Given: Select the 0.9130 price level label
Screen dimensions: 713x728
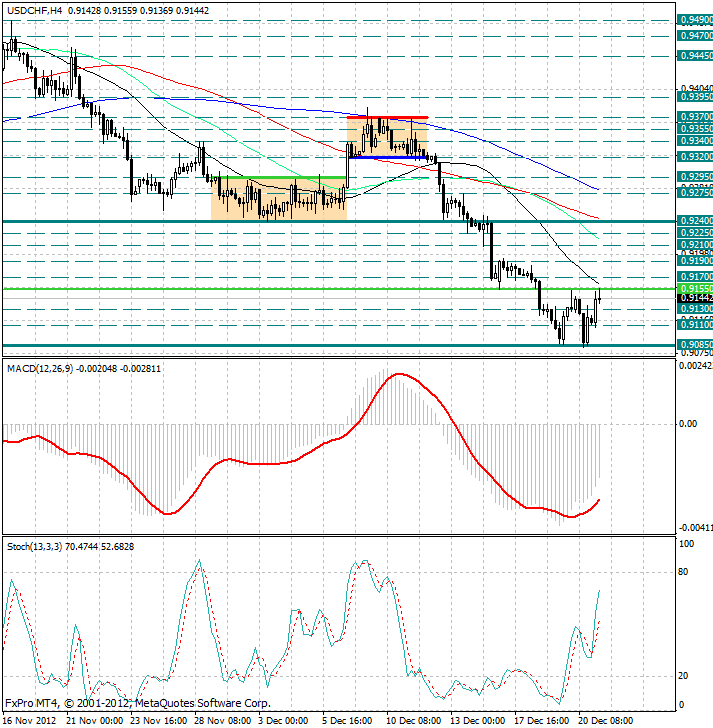Looking at the screenshot, I should 695,309.
